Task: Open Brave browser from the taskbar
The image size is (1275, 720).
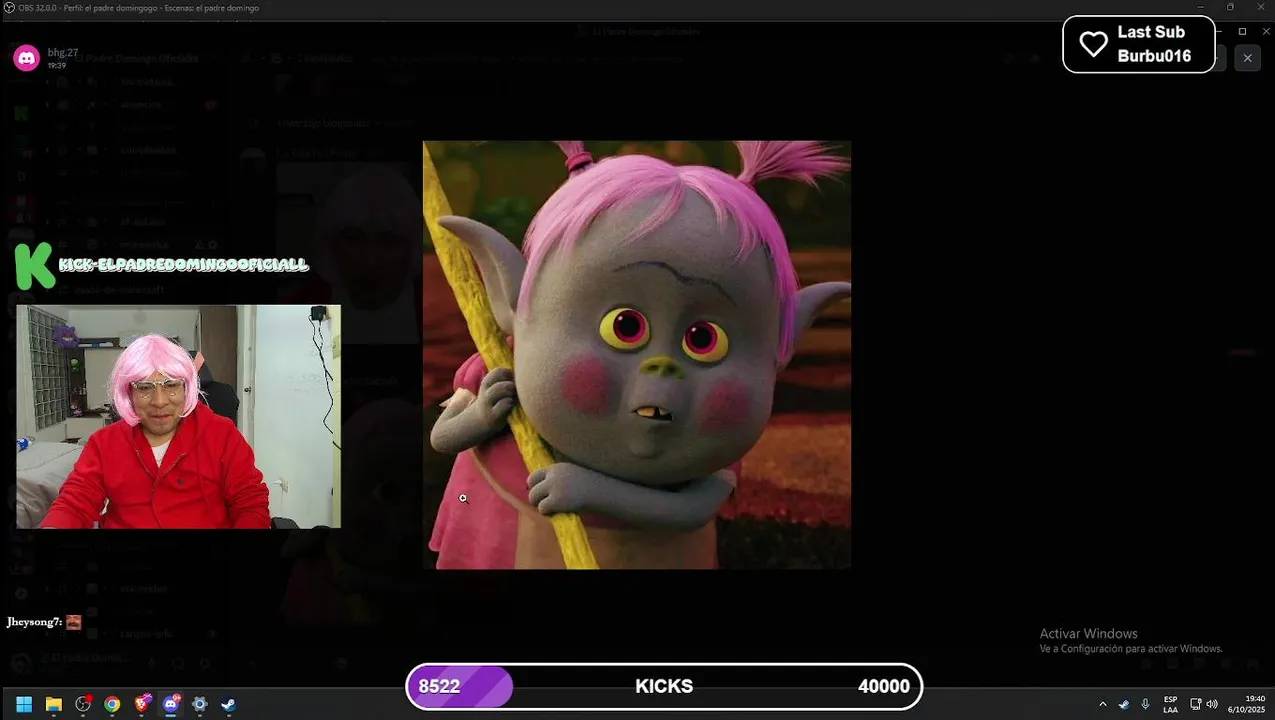Action: click(x=141, y=704)
